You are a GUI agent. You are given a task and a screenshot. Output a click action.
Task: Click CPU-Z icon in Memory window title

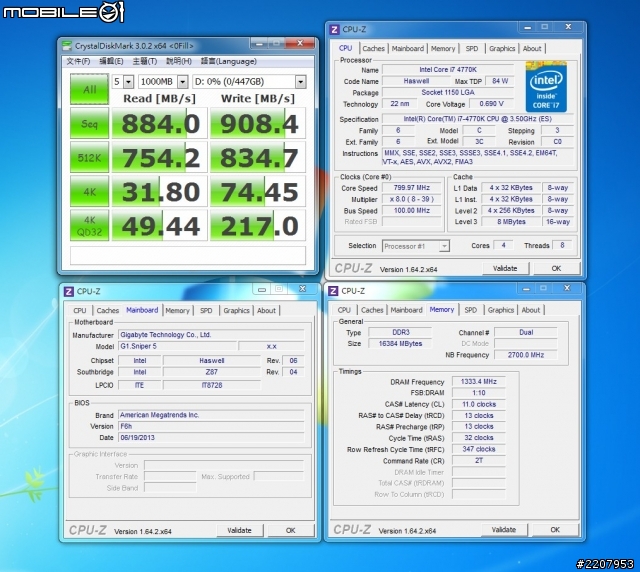pos(333,291)
